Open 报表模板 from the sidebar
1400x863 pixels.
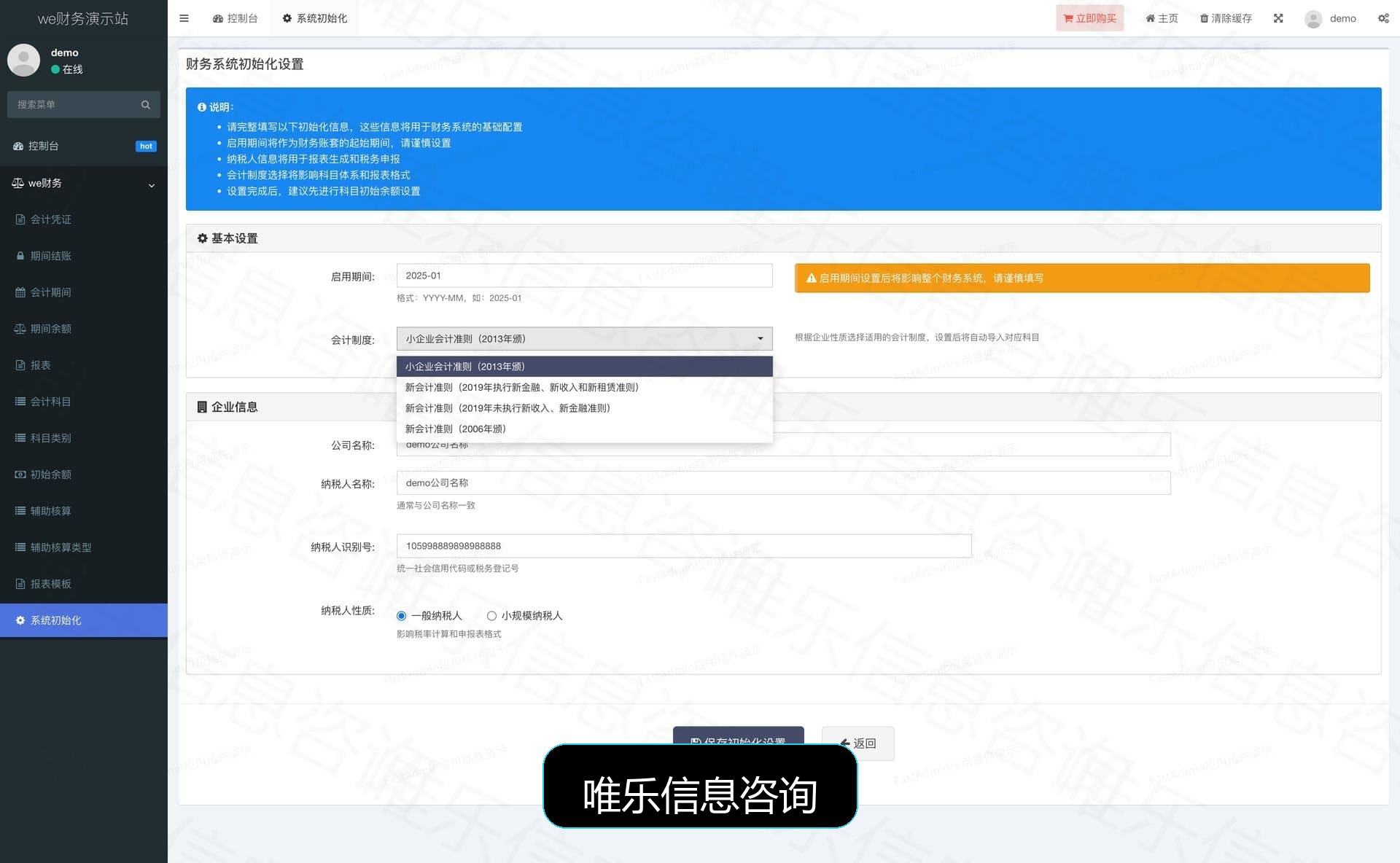pyautogui.click(x=84, y=584)
